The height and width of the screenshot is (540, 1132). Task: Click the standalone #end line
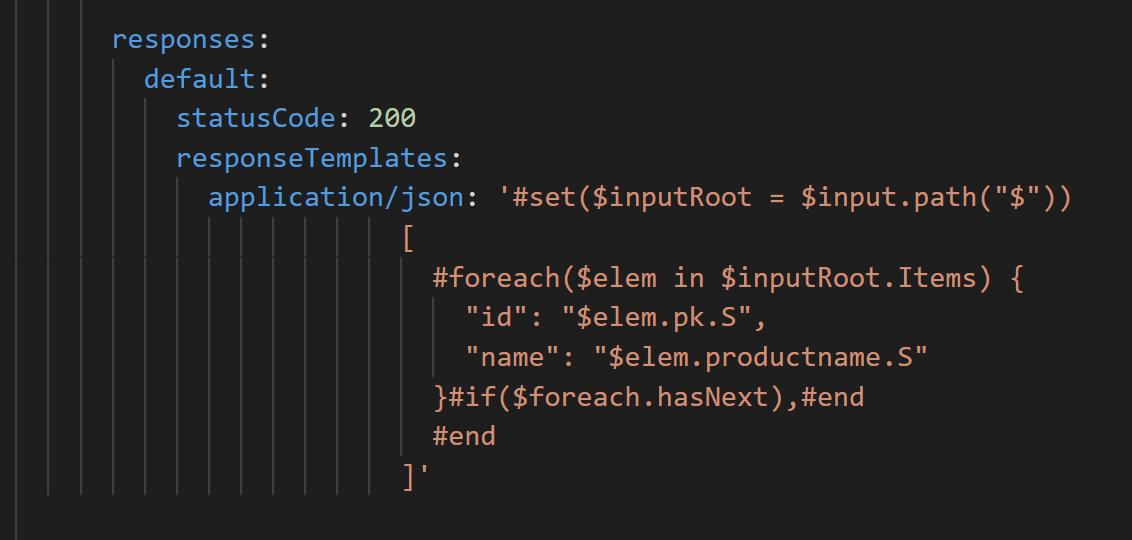tap(464, 436)
